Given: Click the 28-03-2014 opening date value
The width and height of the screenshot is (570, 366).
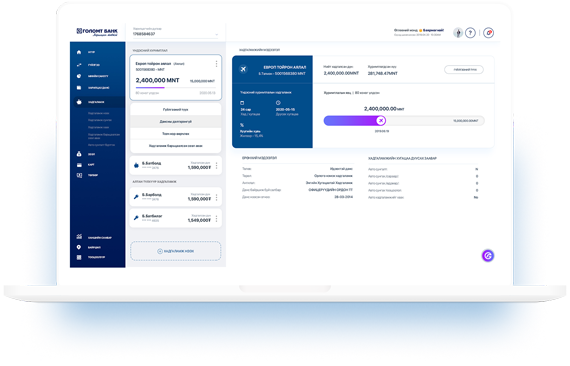Looking at the screenshot, I should tap(344, 197).
